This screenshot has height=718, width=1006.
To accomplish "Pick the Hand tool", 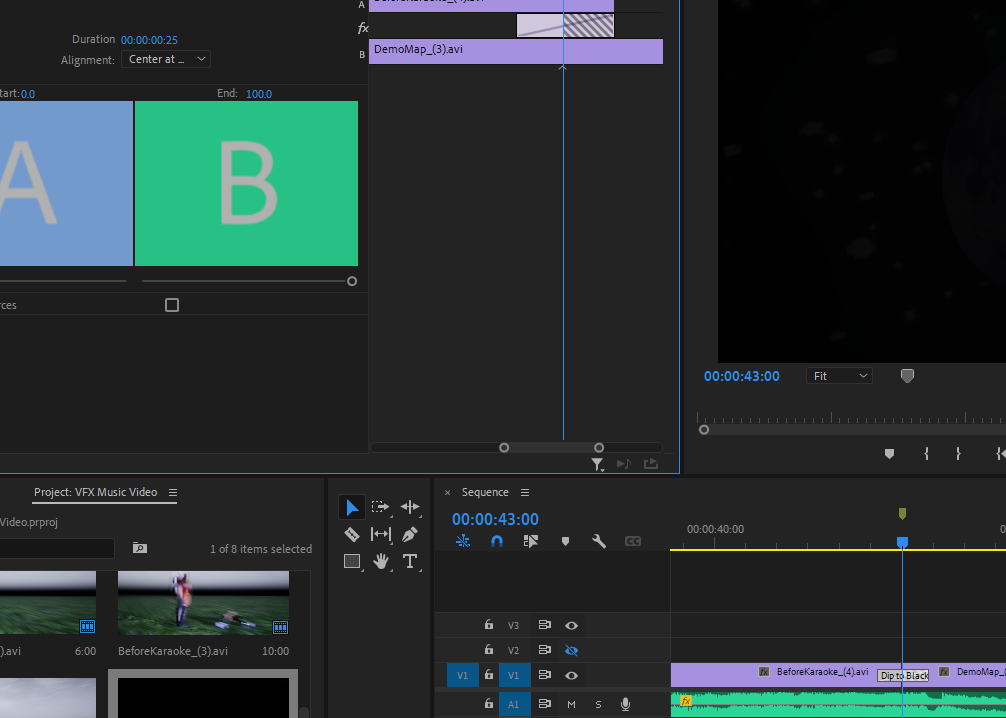I will point(381,561).
